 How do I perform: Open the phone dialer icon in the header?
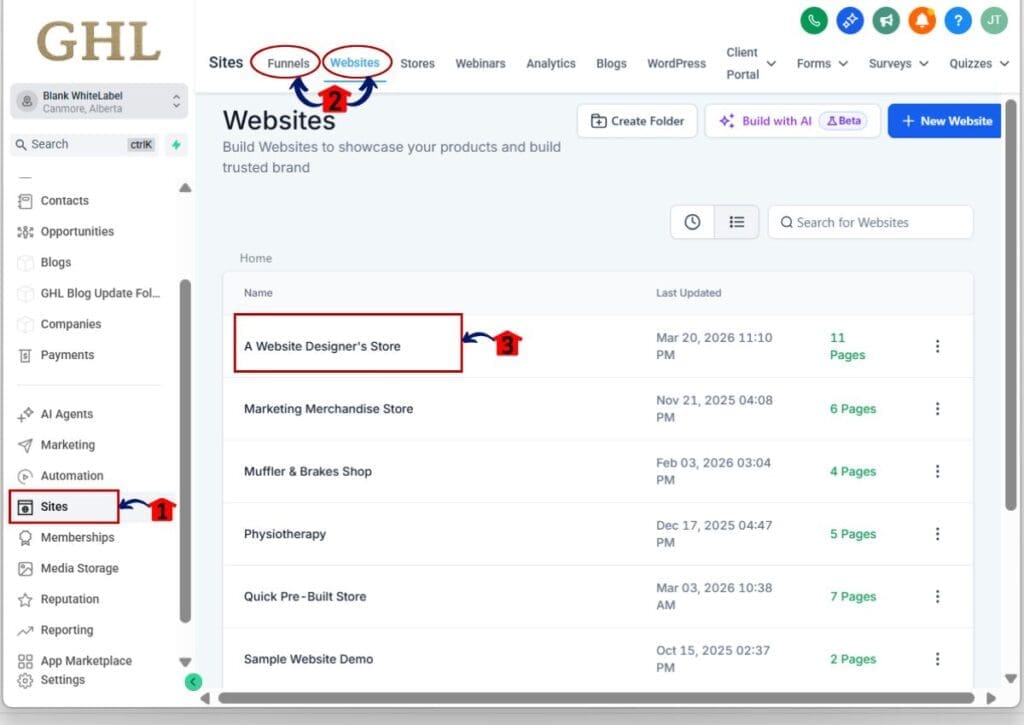coord(815,20)
